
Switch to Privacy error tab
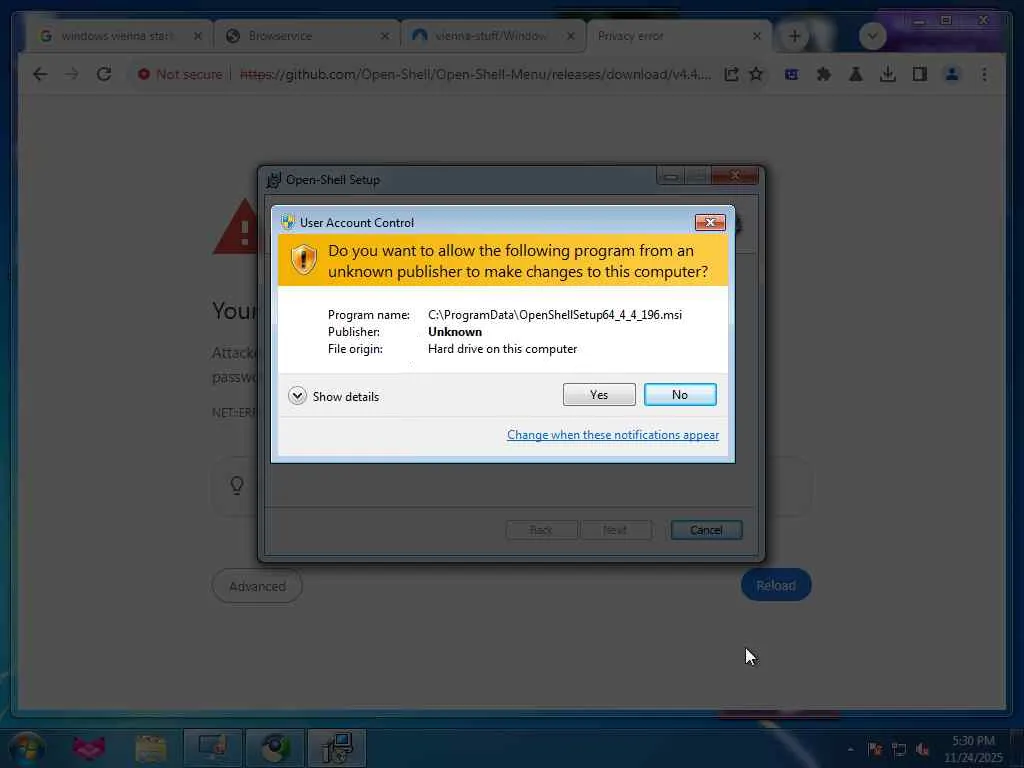pos(669,36)
